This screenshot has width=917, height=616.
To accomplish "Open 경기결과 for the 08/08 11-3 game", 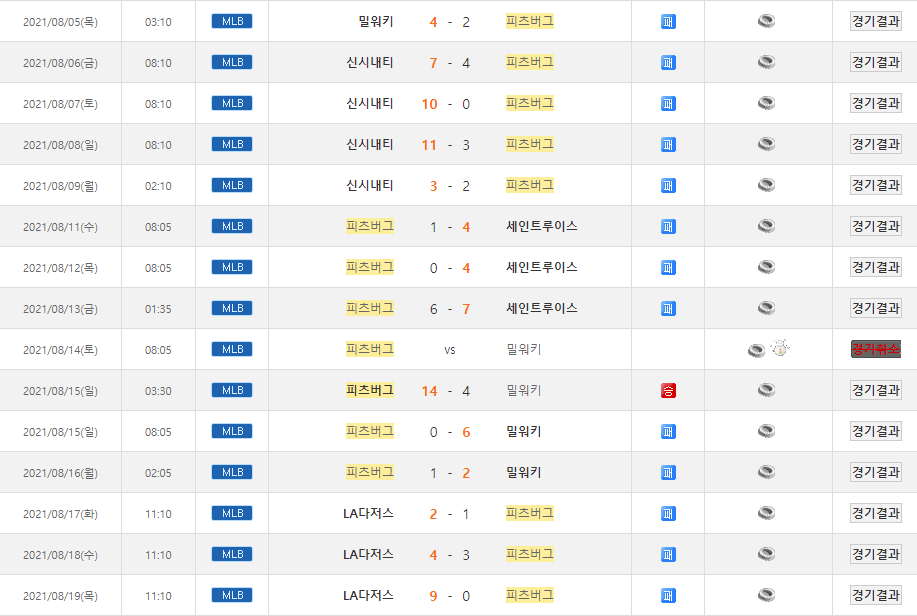I will [875, 144].
